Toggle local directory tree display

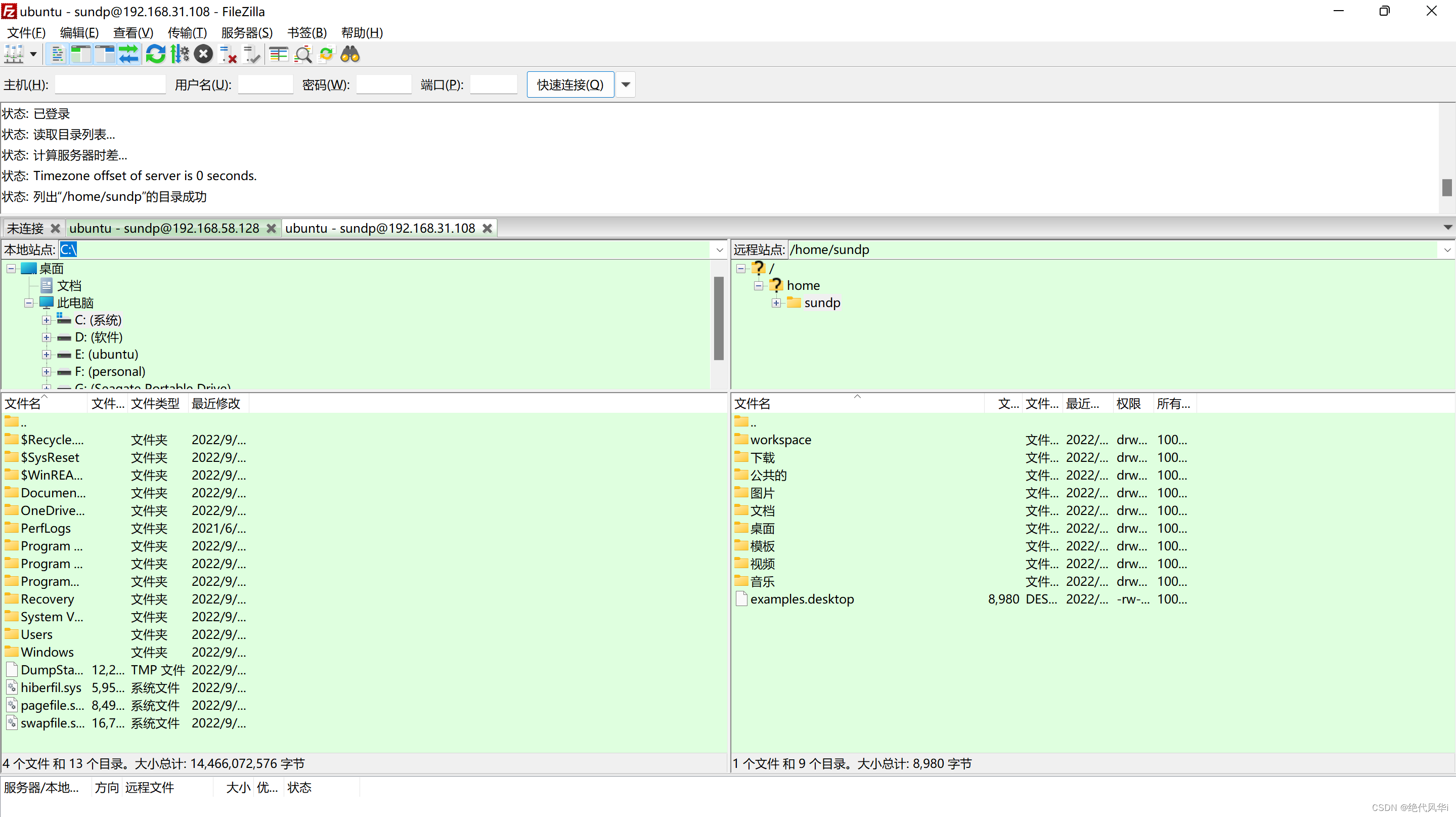pyautogui.click(x=81, y=54)
